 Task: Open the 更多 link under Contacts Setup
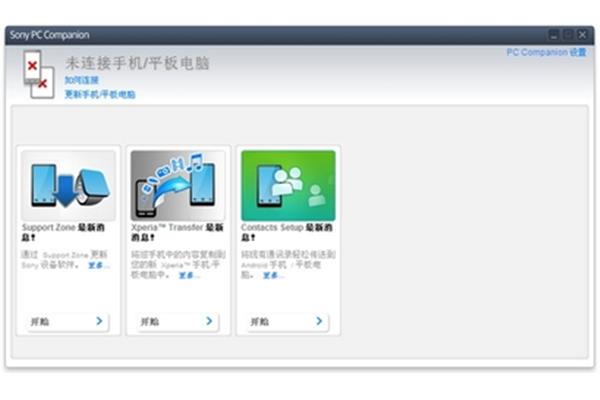coord(273,275)
